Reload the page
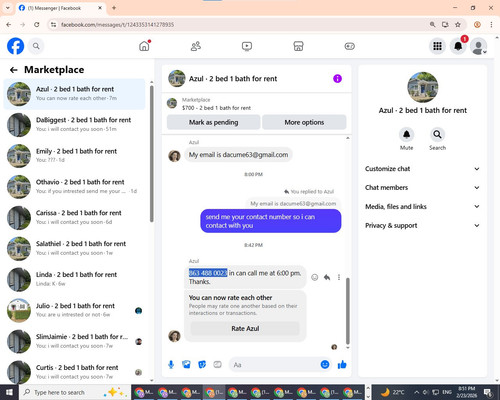 click(x=37, y=25)
